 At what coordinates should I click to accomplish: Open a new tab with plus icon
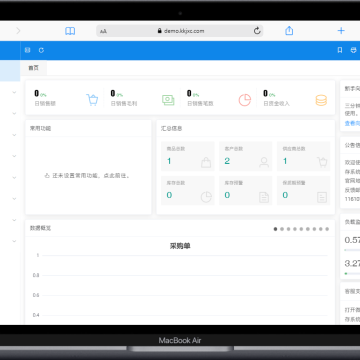coord(341,31)
